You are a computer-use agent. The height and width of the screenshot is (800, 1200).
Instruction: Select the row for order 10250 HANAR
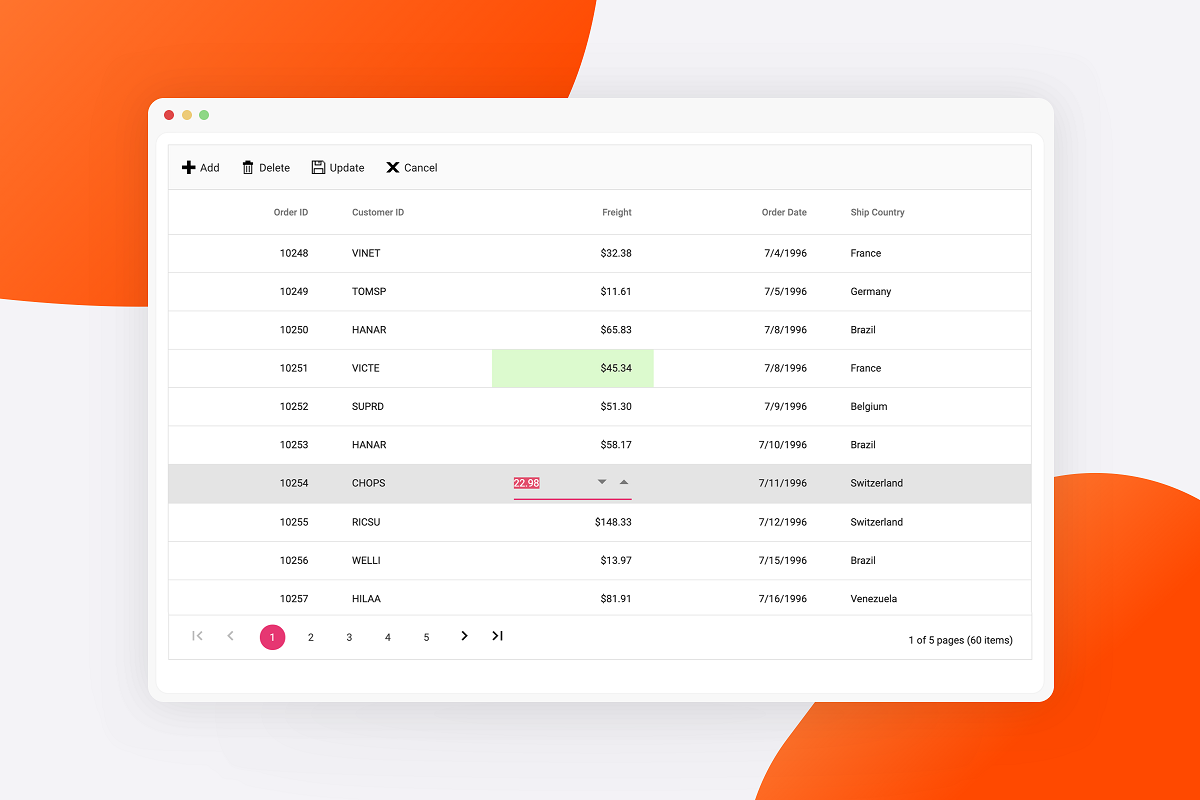[500, 330]
